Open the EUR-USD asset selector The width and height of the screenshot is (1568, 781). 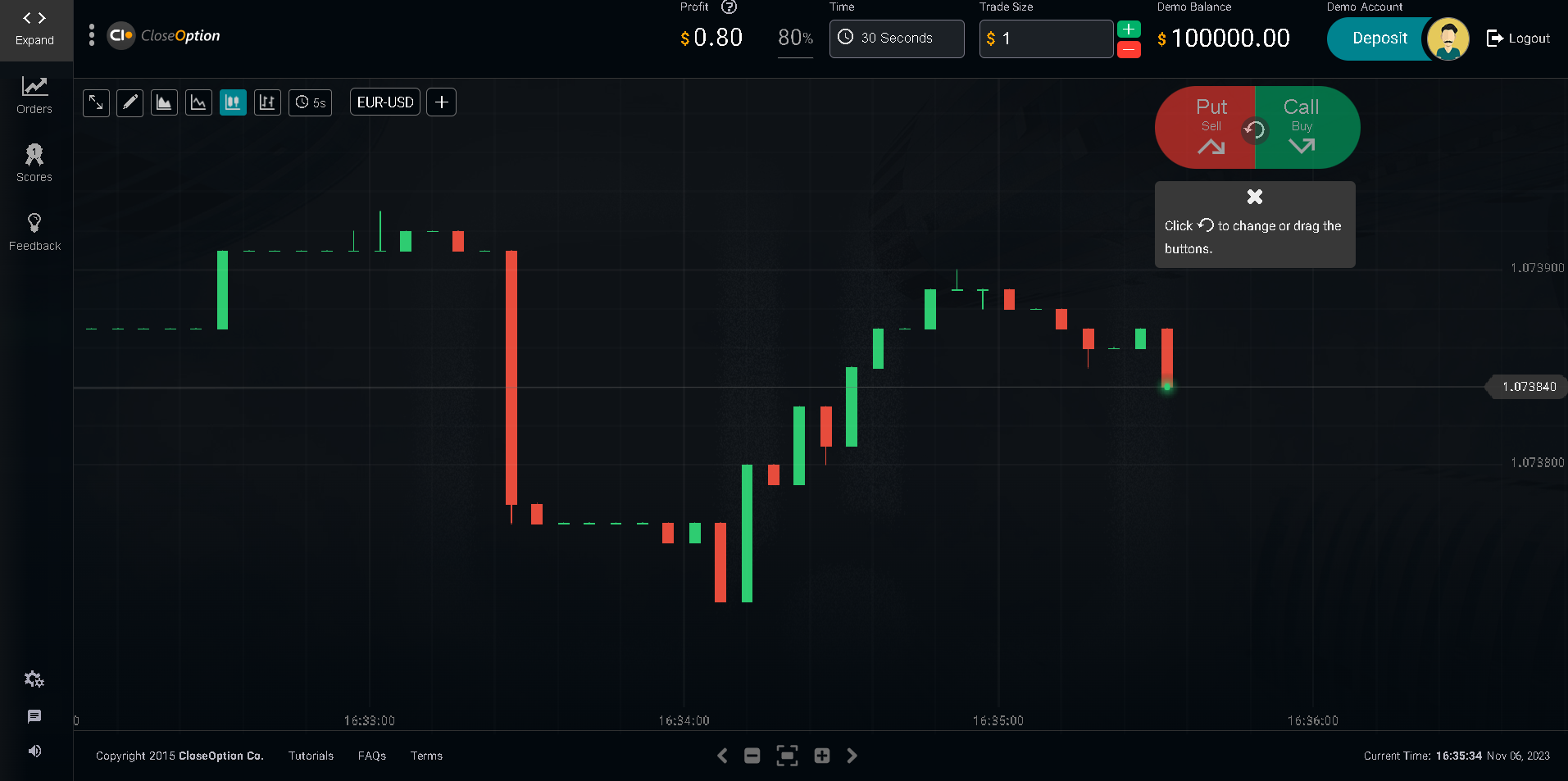pyautogui.click(x=385, y=102)
